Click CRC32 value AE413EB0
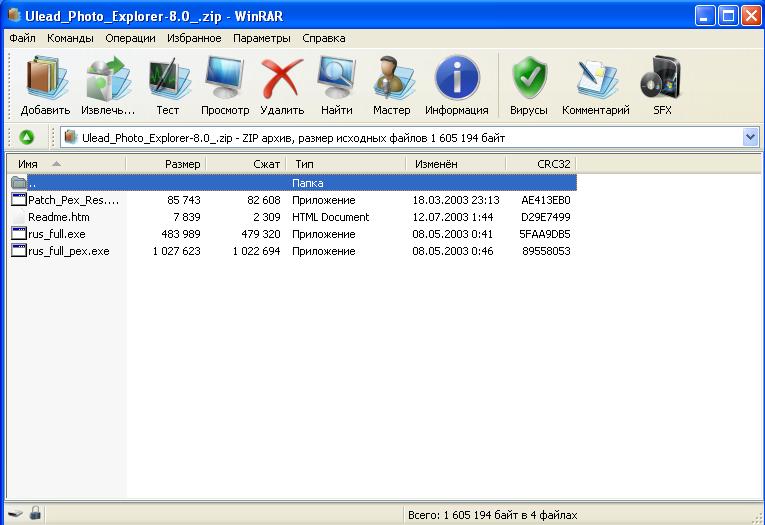765x525 pixels. coord(545,200)
